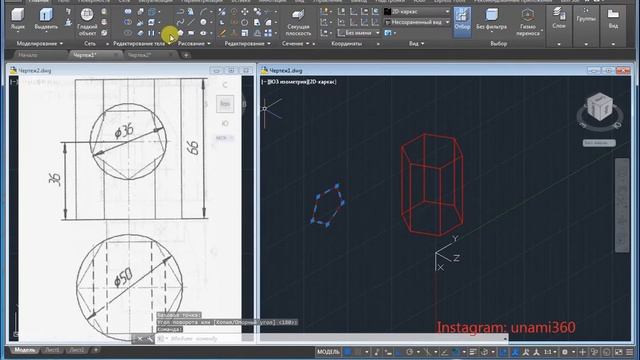Click the Без имени UCS label under ViewCube
The height and width of the screenshot is (360, 640).
point(599,143)
